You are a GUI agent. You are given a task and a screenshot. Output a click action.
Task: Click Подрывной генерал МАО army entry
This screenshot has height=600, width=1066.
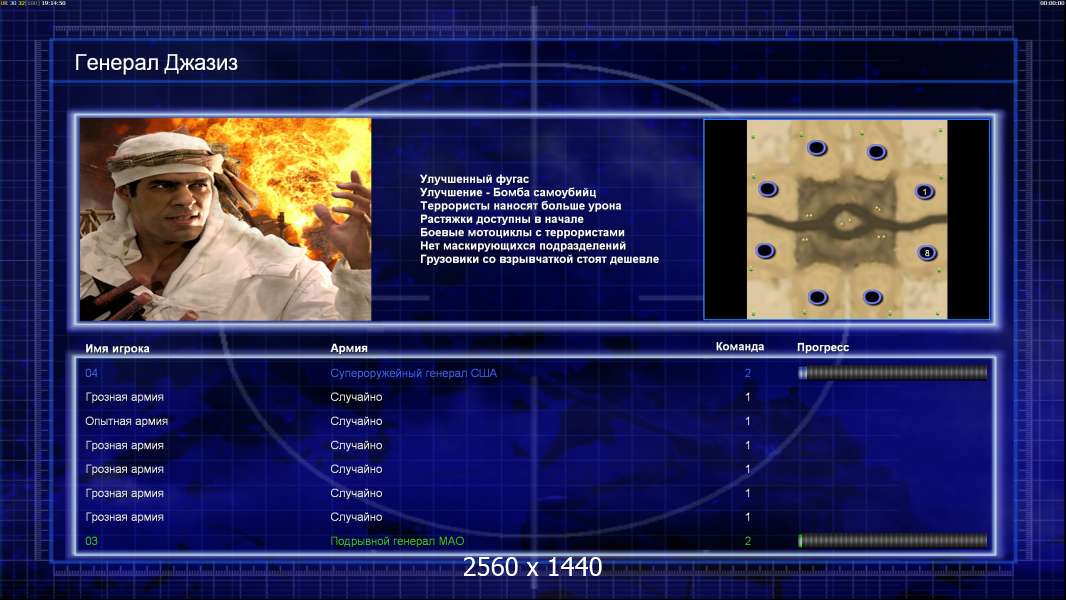pos(397,541)
